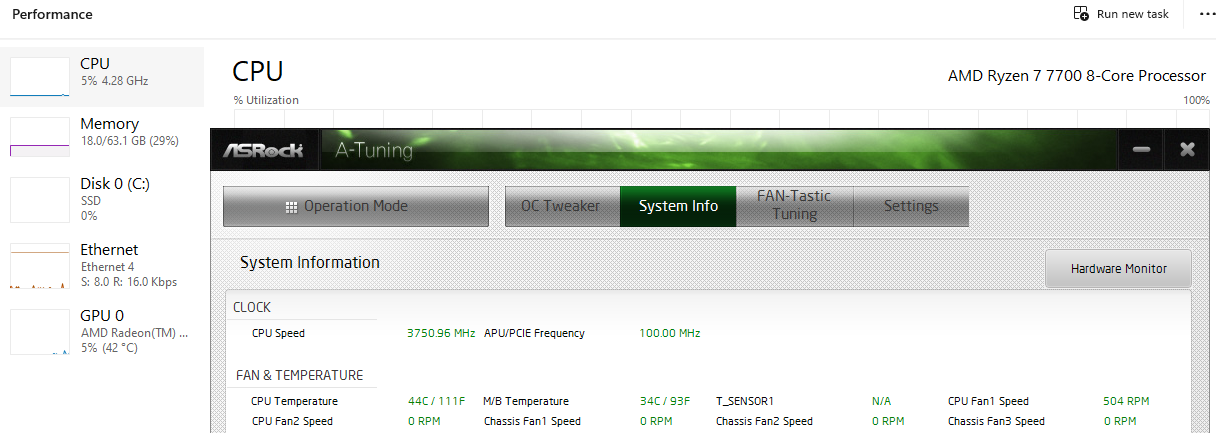Click the Chassis Fan3 Speed label
This screenshot has width=1216, height=433.
pos(996,421)
